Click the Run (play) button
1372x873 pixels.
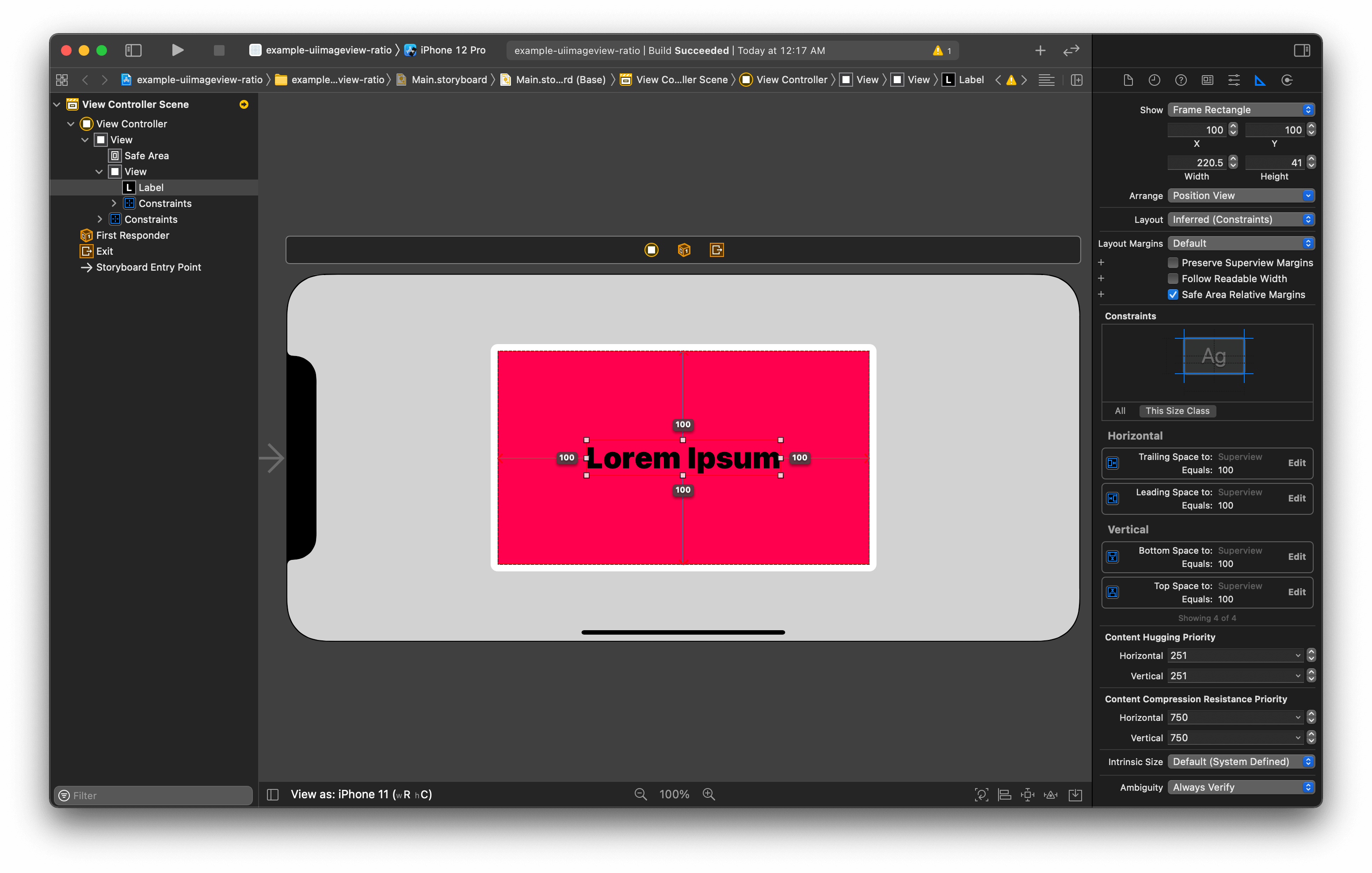point(177,50)
